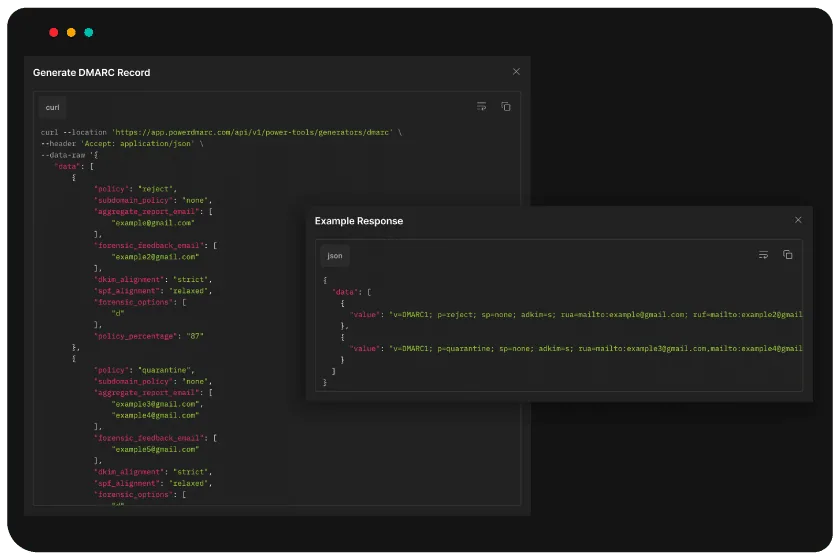Select the curl language tab

coord(52,107)
